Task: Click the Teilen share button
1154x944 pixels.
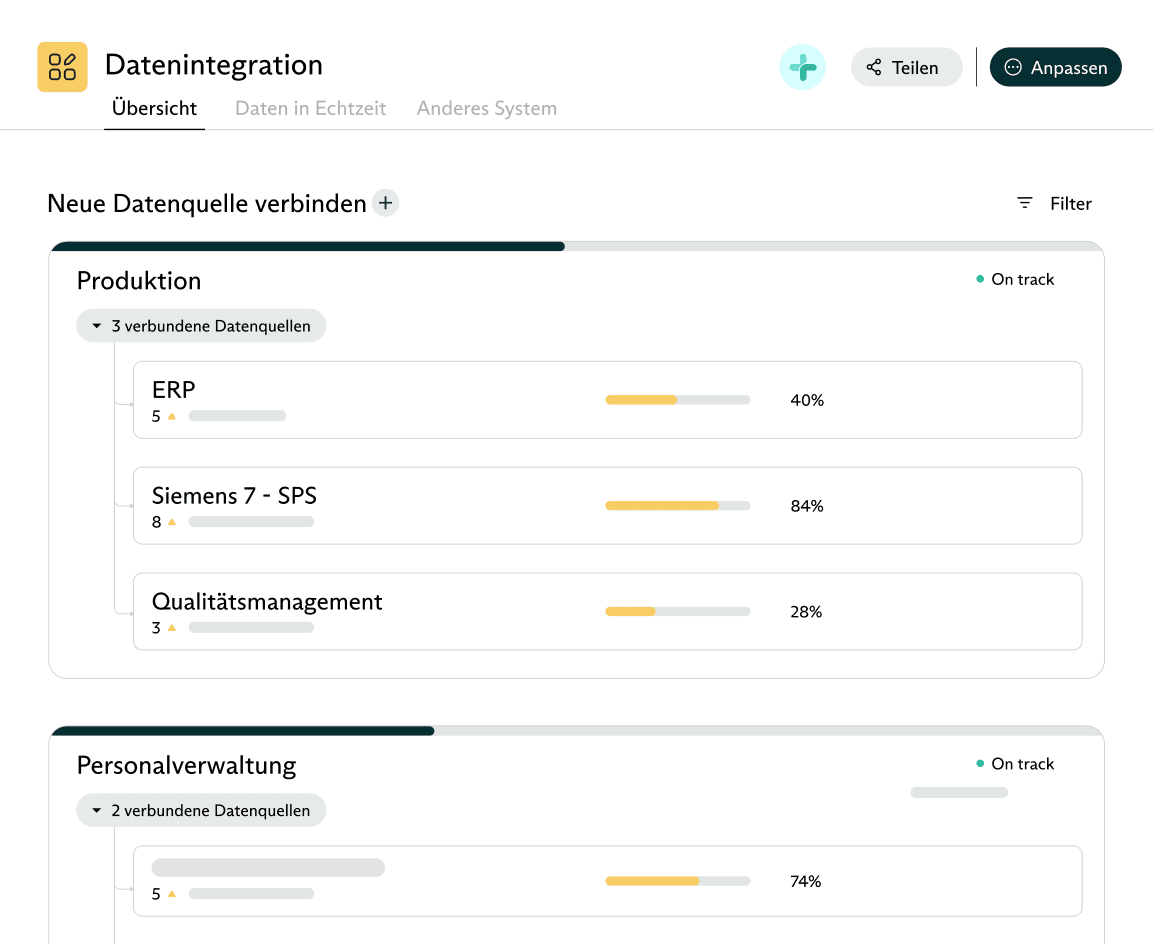Action: 905,68
